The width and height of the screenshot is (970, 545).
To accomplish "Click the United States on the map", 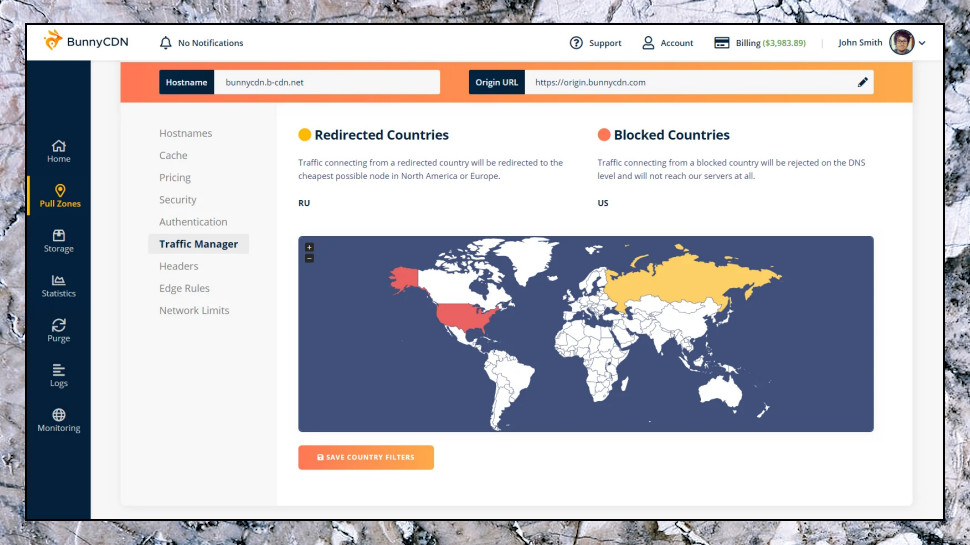I will 467,317.
